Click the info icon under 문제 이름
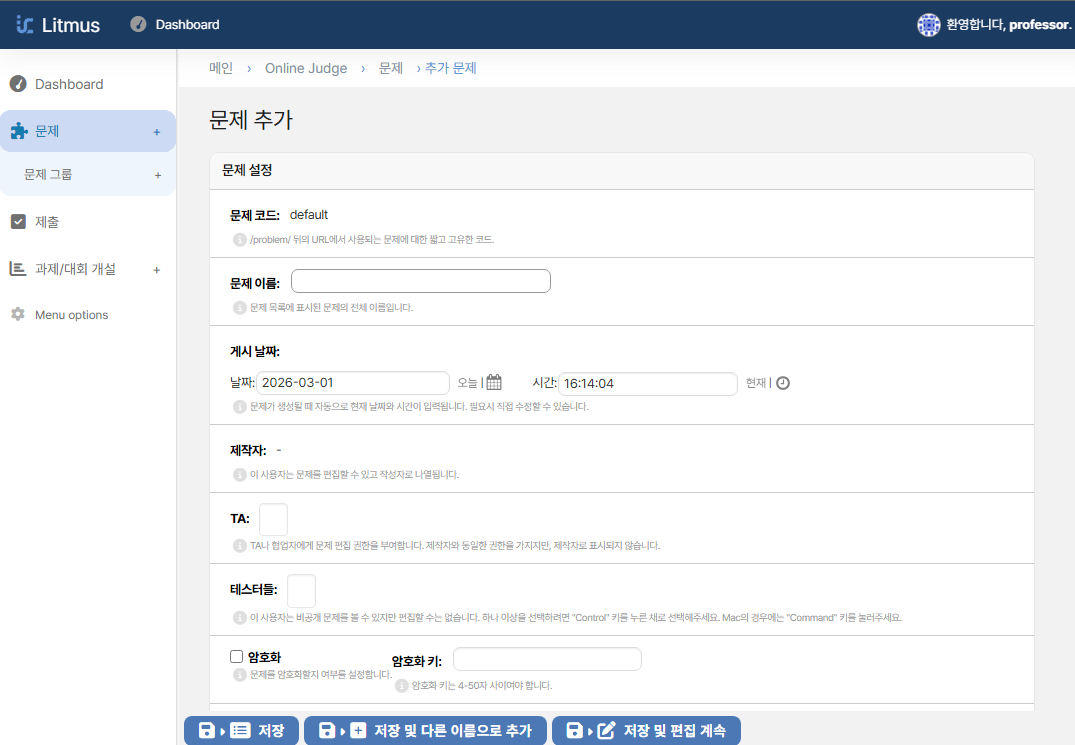Image resolution: width=1075 pixels, height=745 pixels. pyautogui.click(x=239, y=308)
